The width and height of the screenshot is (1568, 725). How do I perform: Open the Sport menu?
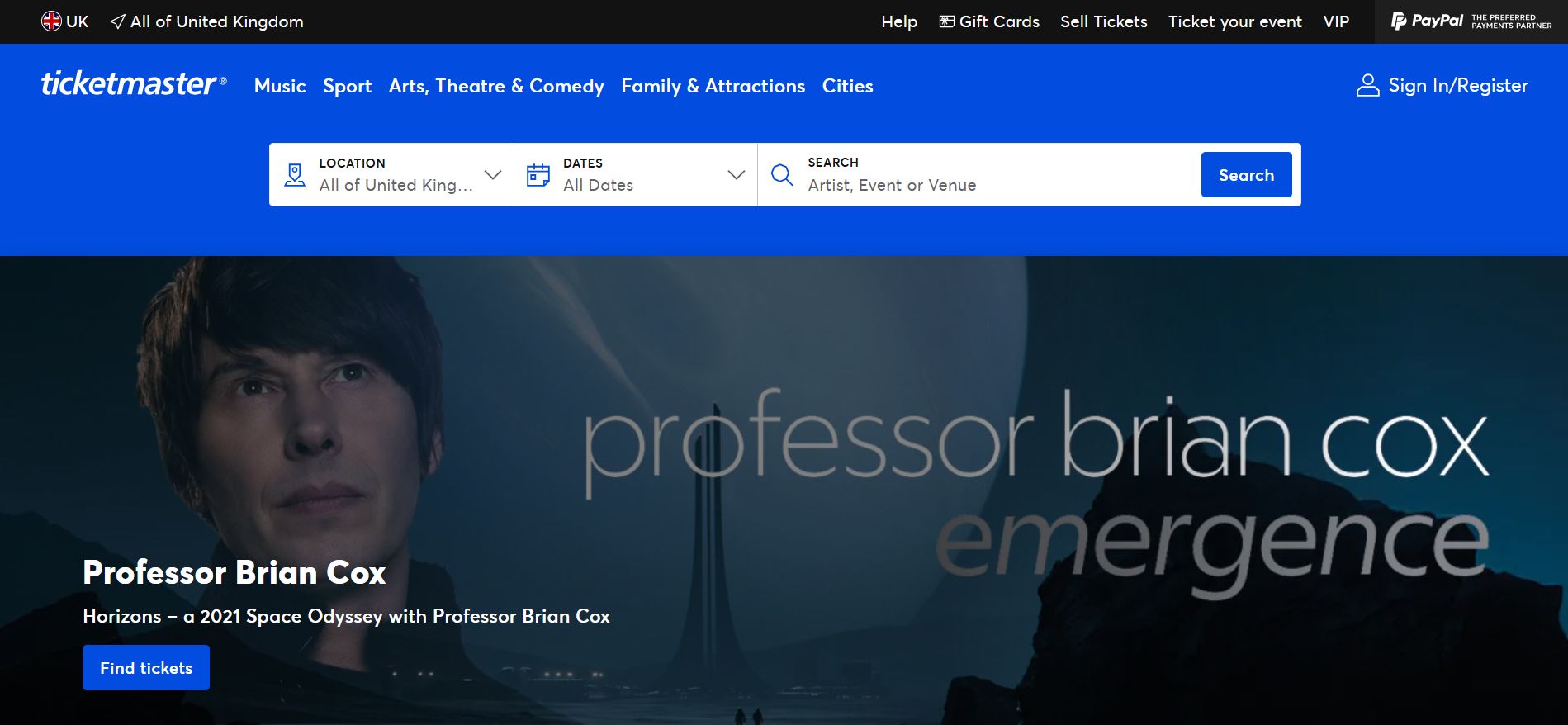347,86
